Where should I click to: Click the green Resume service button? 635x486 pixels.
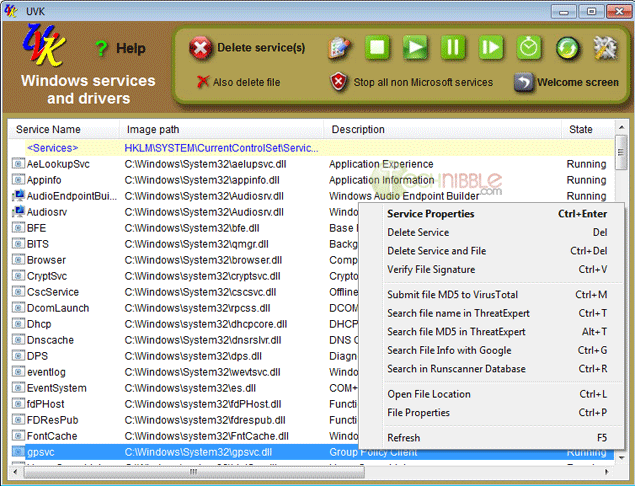point(491,47)
